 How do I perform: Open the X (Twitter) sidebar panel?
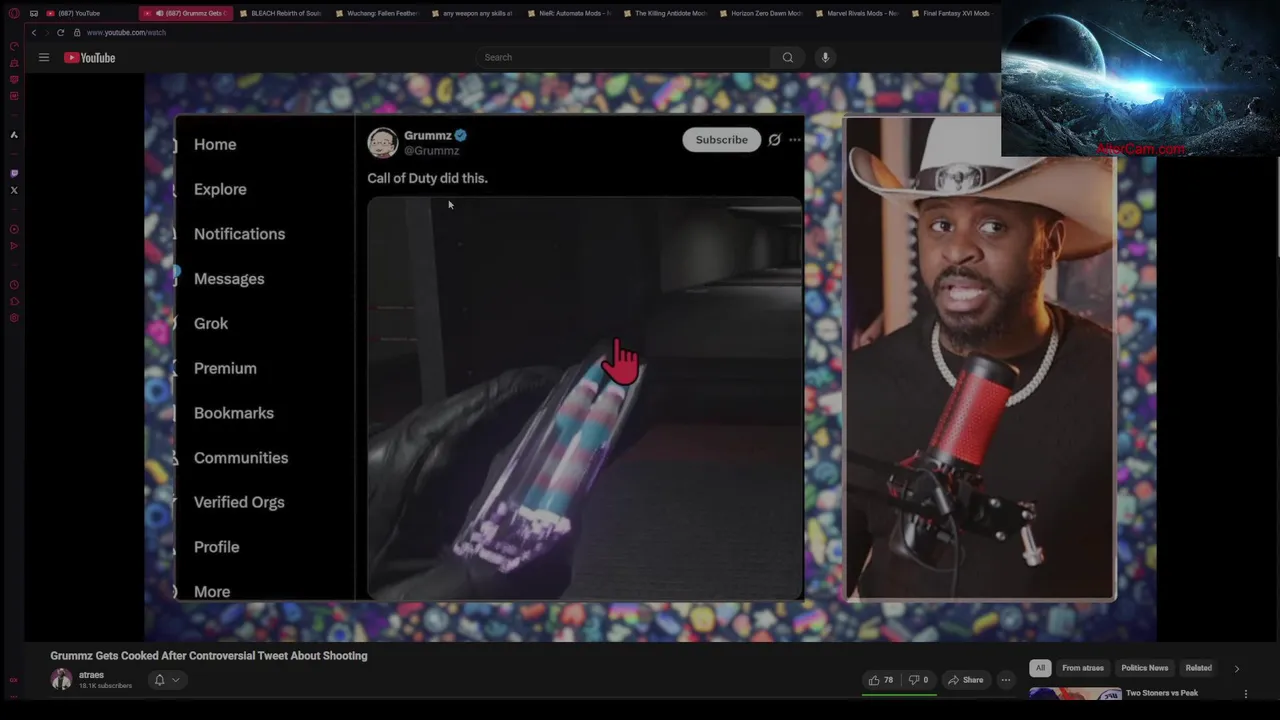pyautogui.click(x=14, y=190)
